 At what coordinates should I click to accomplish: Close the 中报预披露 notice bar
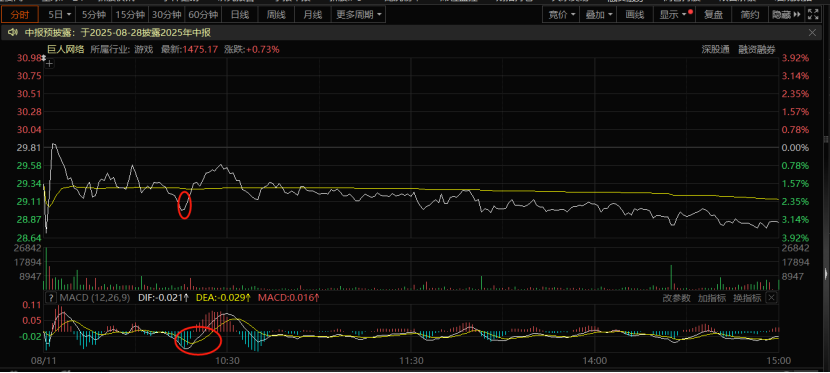[813, 33]
